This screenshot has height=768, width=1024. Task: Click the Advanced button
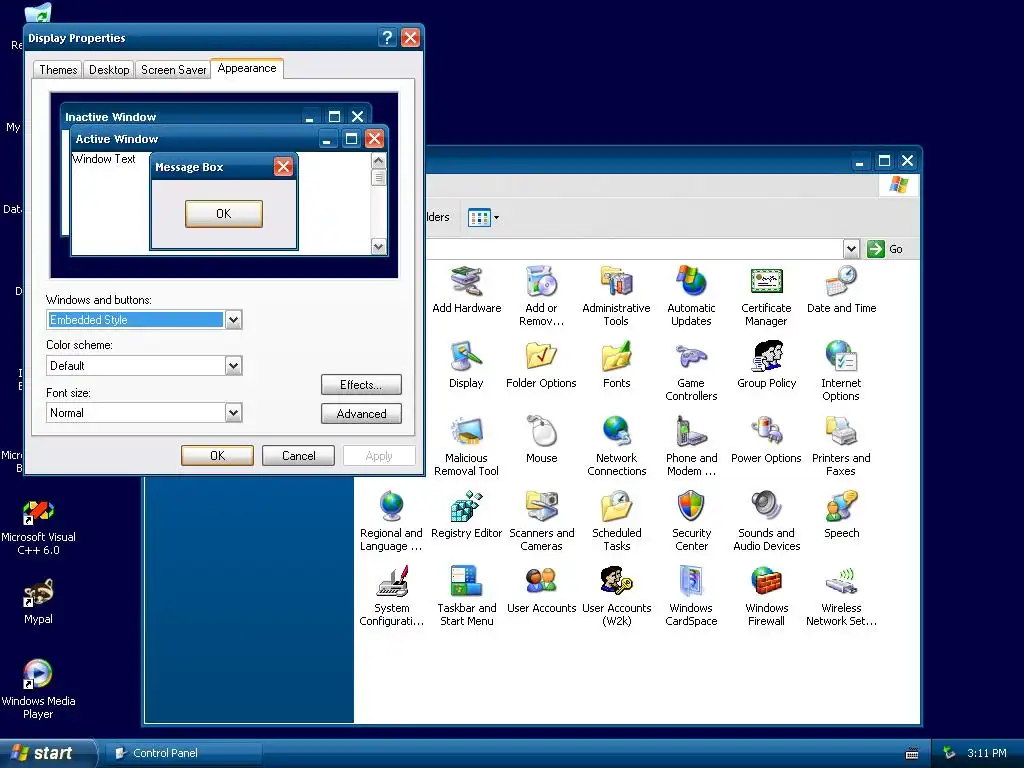tap(361, 413)
